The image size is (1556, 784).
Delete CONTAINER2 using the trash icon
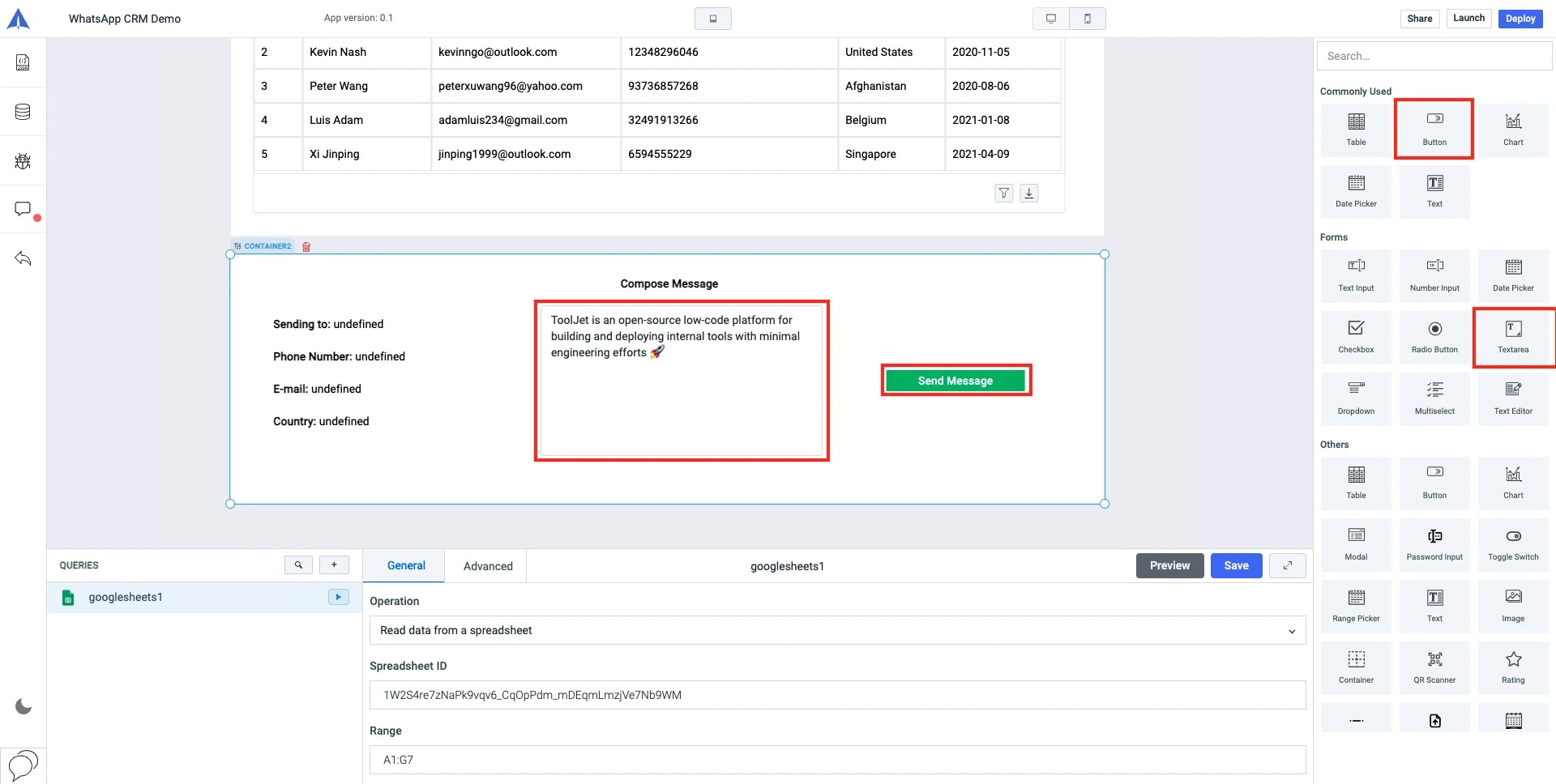(306, 246)
